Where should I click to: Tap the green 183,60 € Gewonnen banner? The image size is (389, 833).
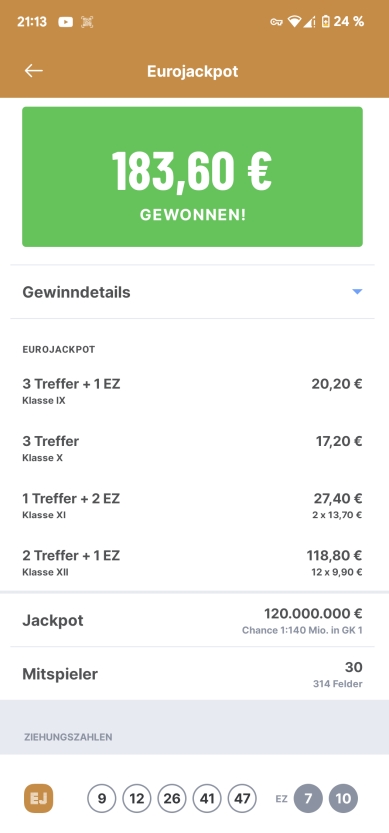point(192,177)
